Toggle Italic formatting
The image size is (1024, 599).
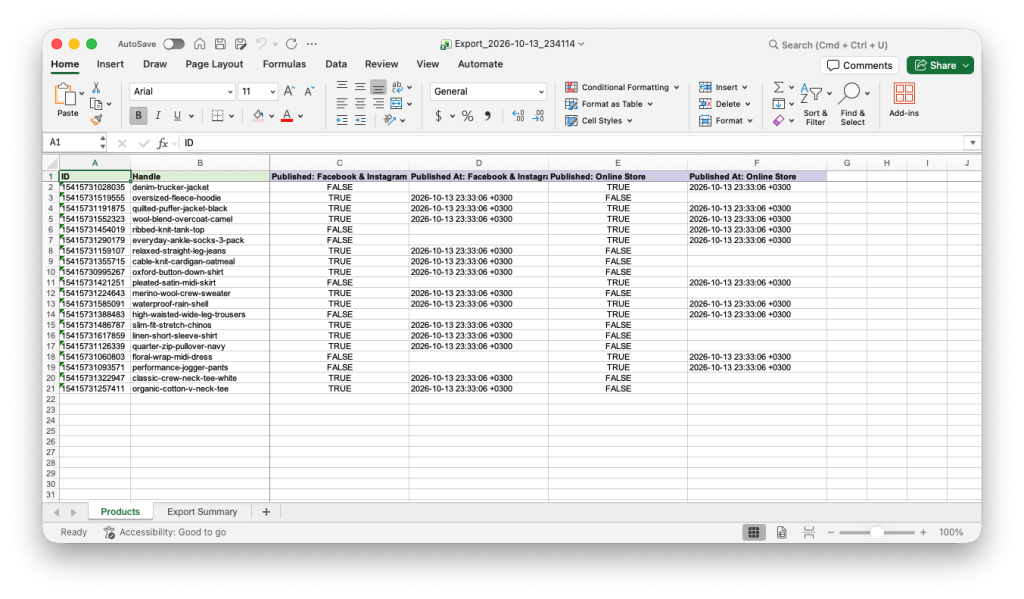click(158, 116)
